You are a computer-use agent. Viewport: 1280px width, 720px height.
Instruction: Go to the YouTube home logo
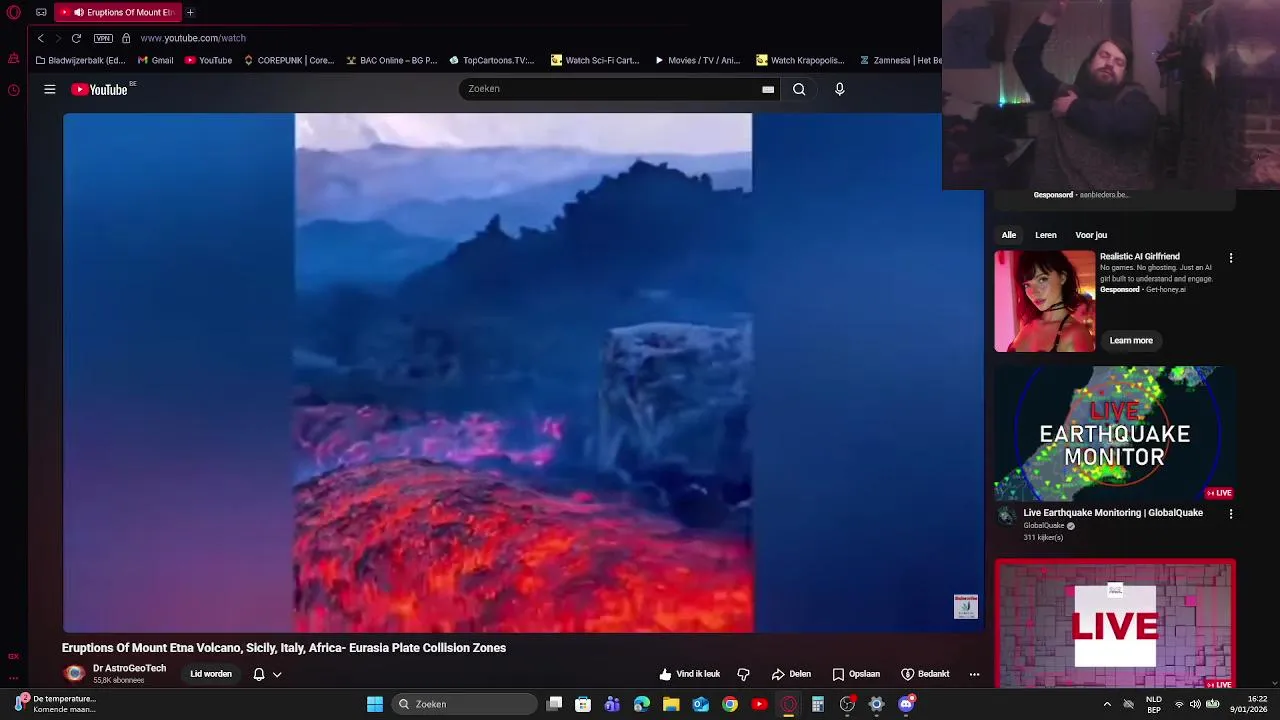pyautogui.click(x=100, y=89)
